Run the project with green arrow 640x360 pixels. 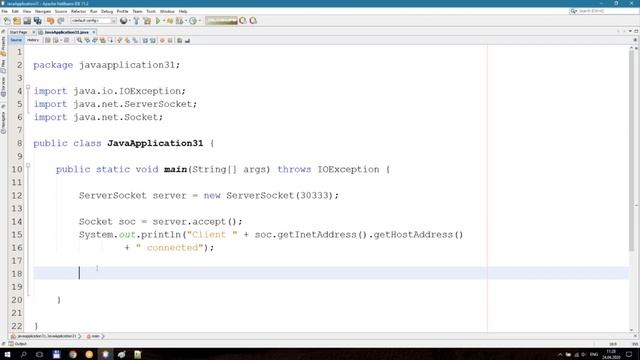(x=158, y=20)
